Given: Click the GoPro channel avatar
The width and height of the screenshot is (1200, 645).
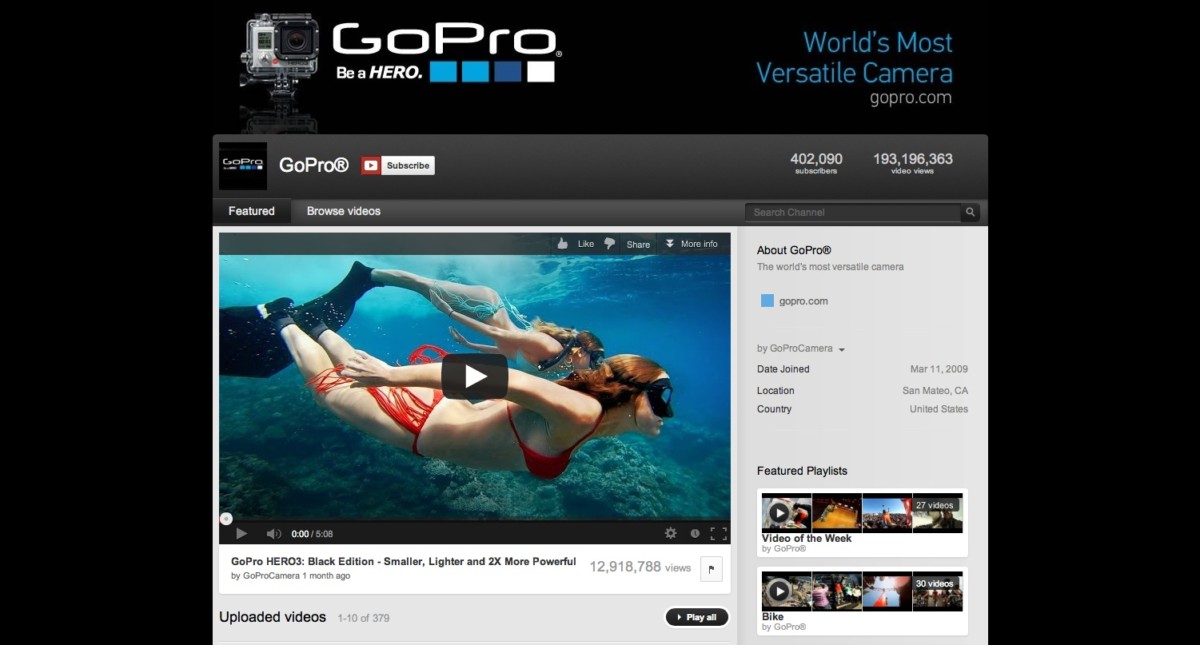Looking at the screenshot, I should click(x=243, y=166).
